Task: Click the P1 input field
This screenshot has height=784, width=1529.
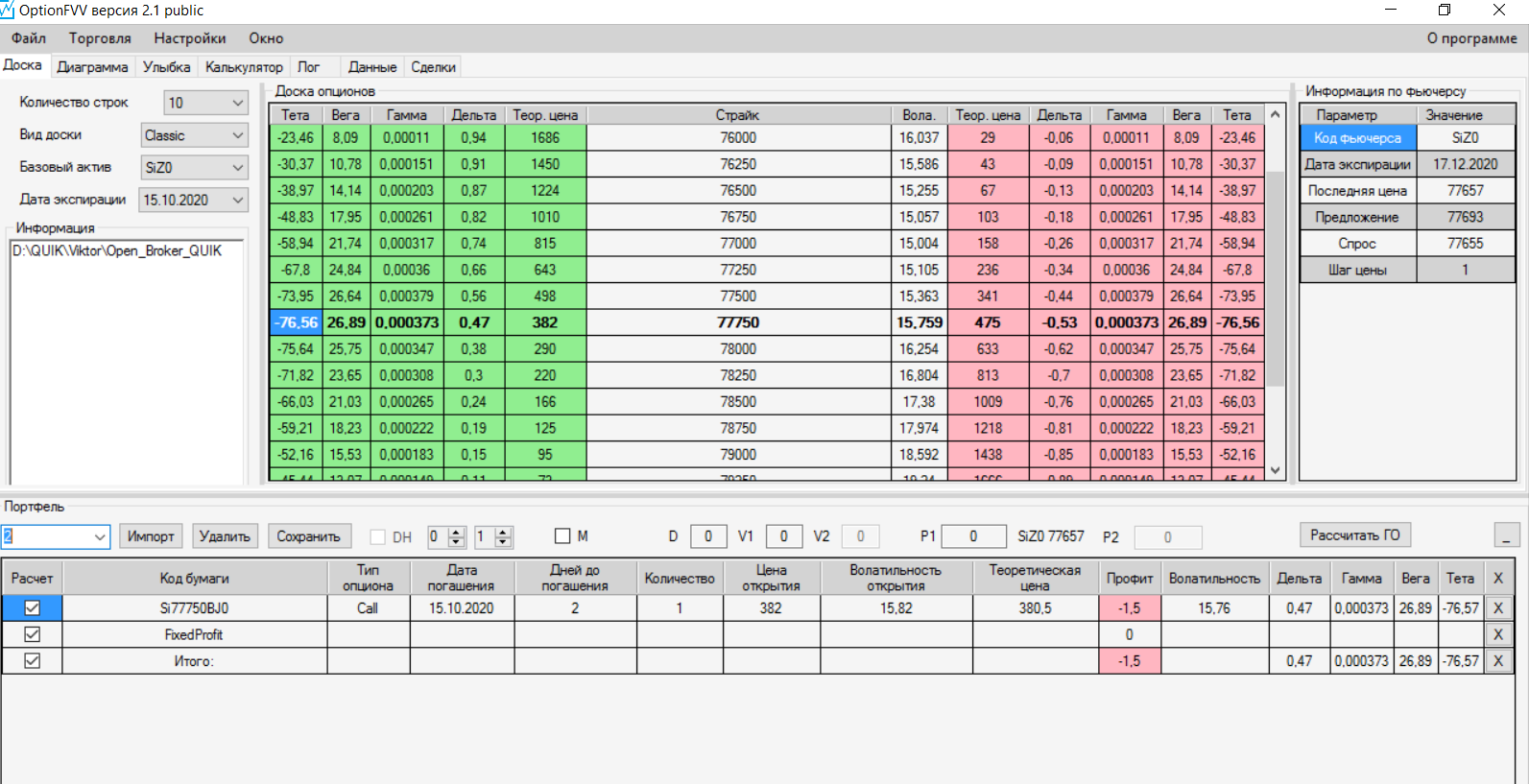Action: 973,536
